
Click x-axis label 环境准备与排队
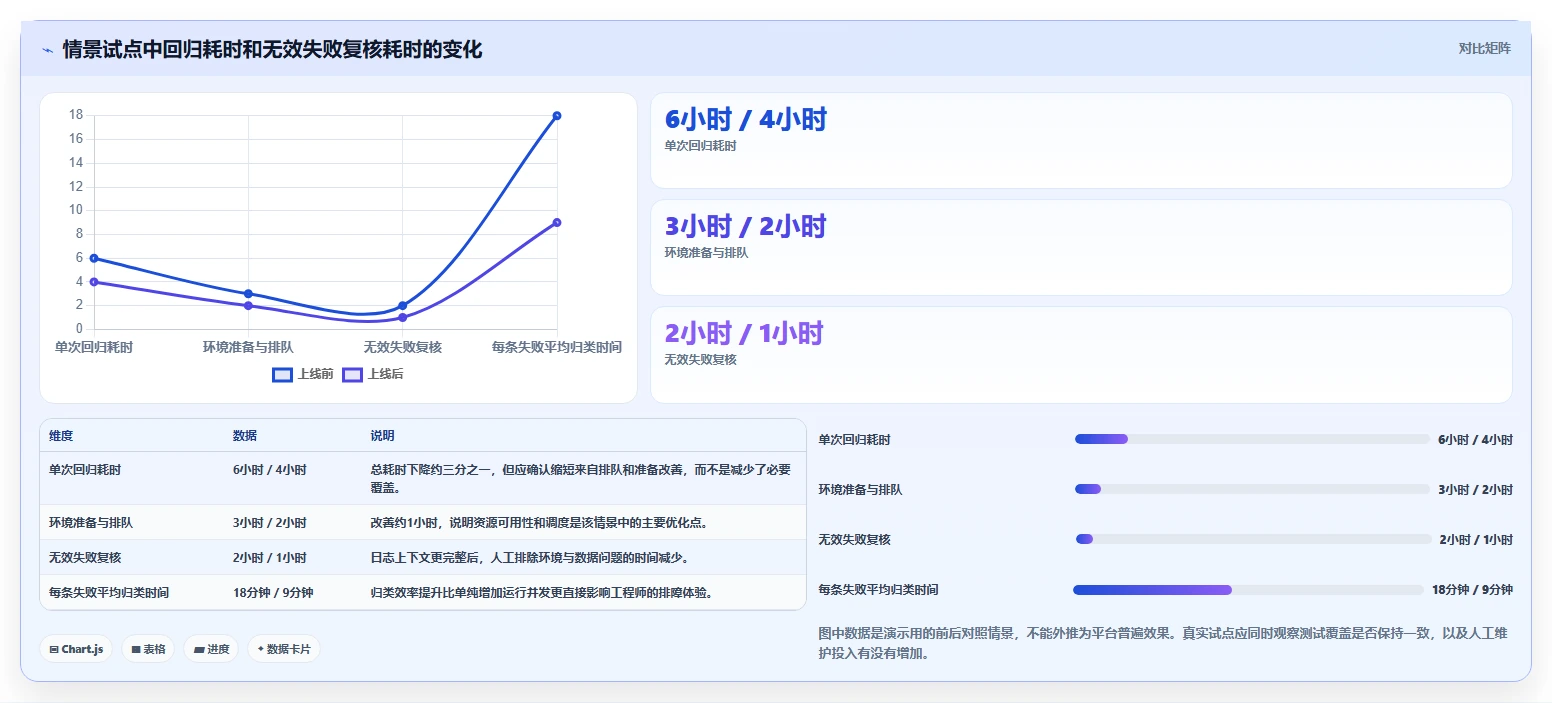pyautogui.click(x=248, y=347)
